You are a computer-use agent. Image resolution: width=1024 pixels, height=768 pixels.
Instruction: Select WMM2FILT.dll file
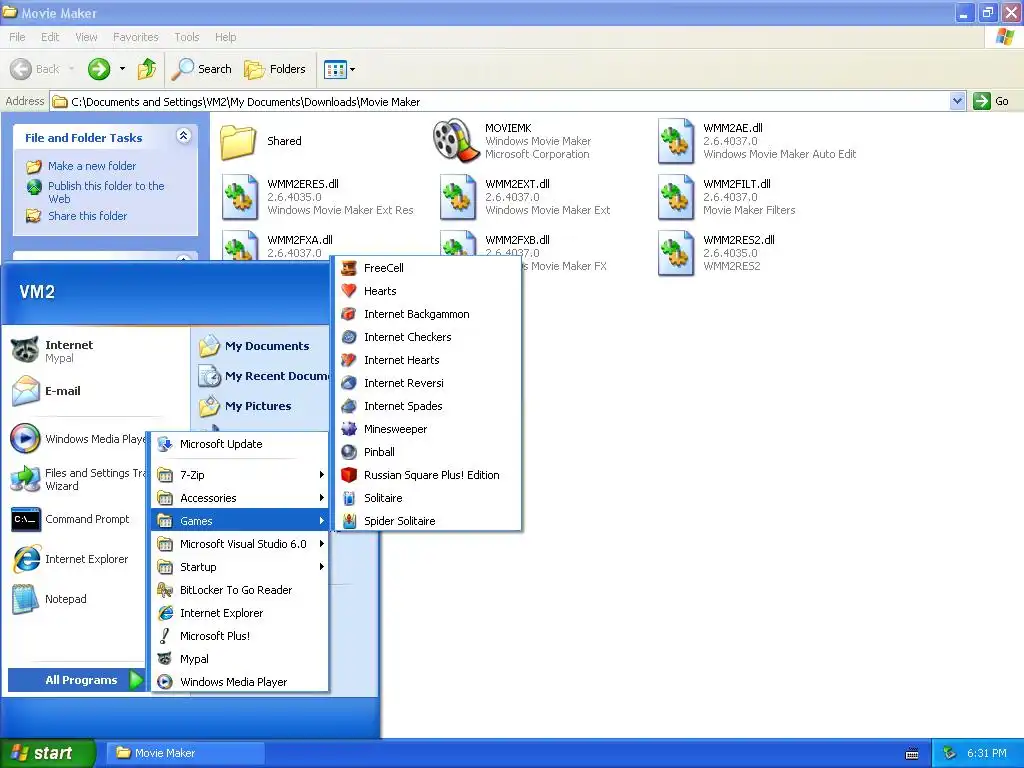tap(726, 197)
